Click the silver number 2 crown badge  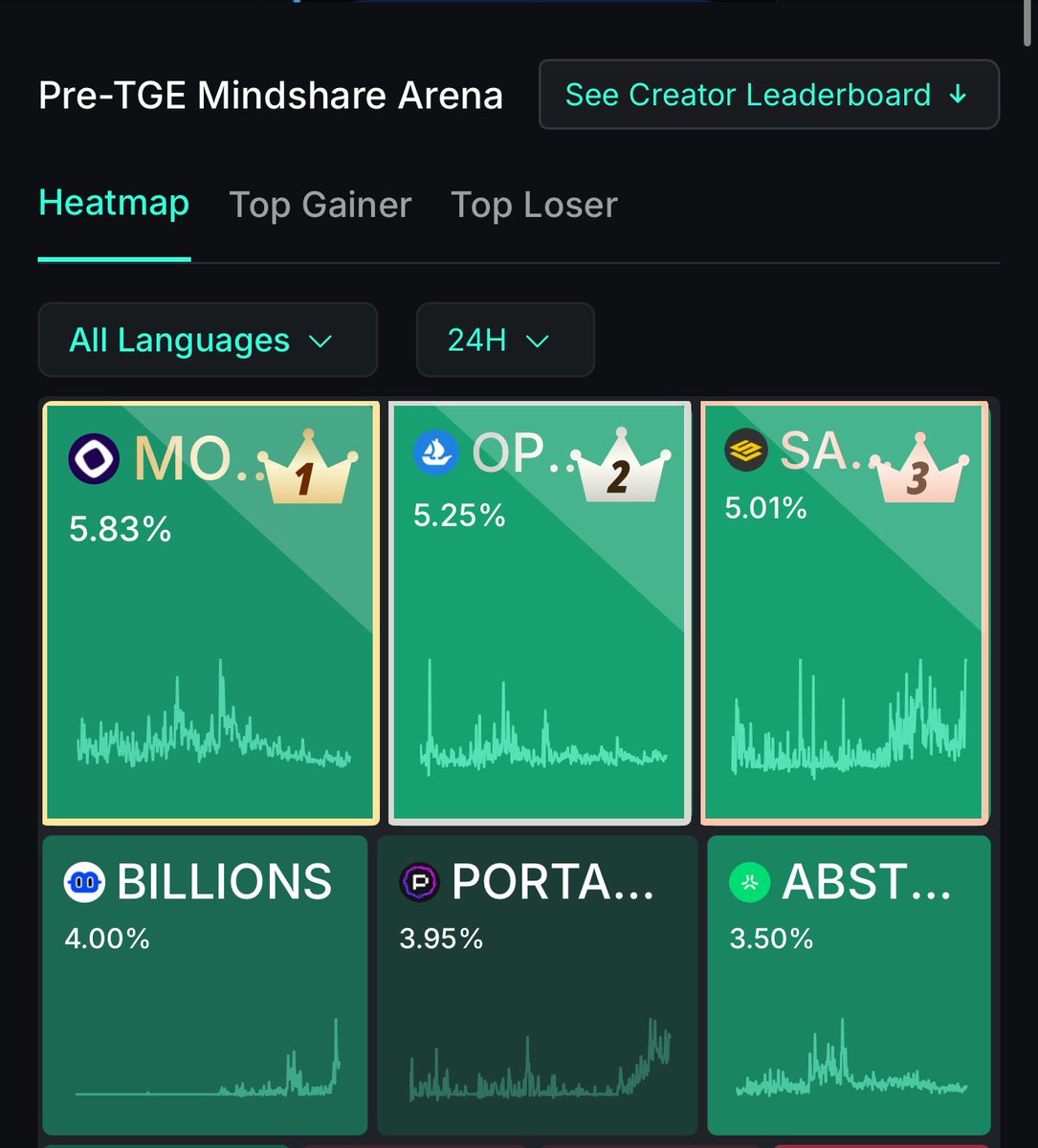click(620, 466)
